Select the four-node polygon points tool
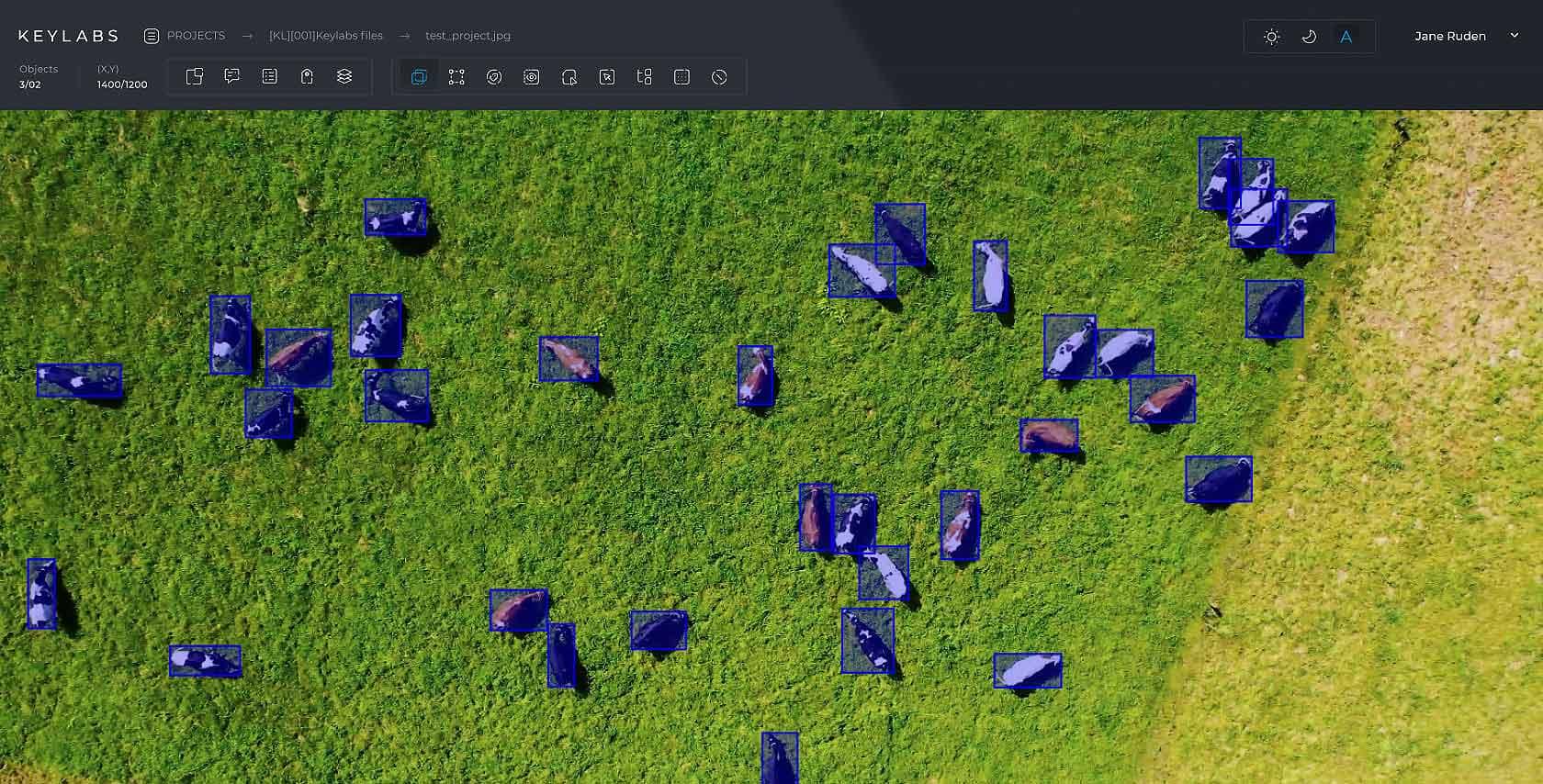Viewport: 1543px width, 784px height. point(456,77)
